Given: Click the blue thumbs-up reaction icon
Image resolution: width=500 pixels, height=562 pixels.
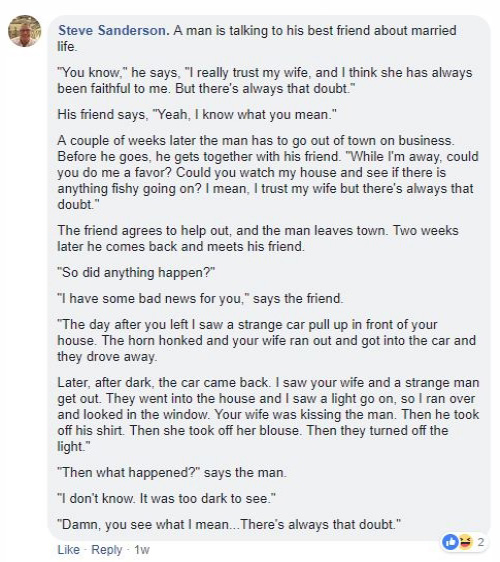Looking at the screenshot, I should click(450, 542).
